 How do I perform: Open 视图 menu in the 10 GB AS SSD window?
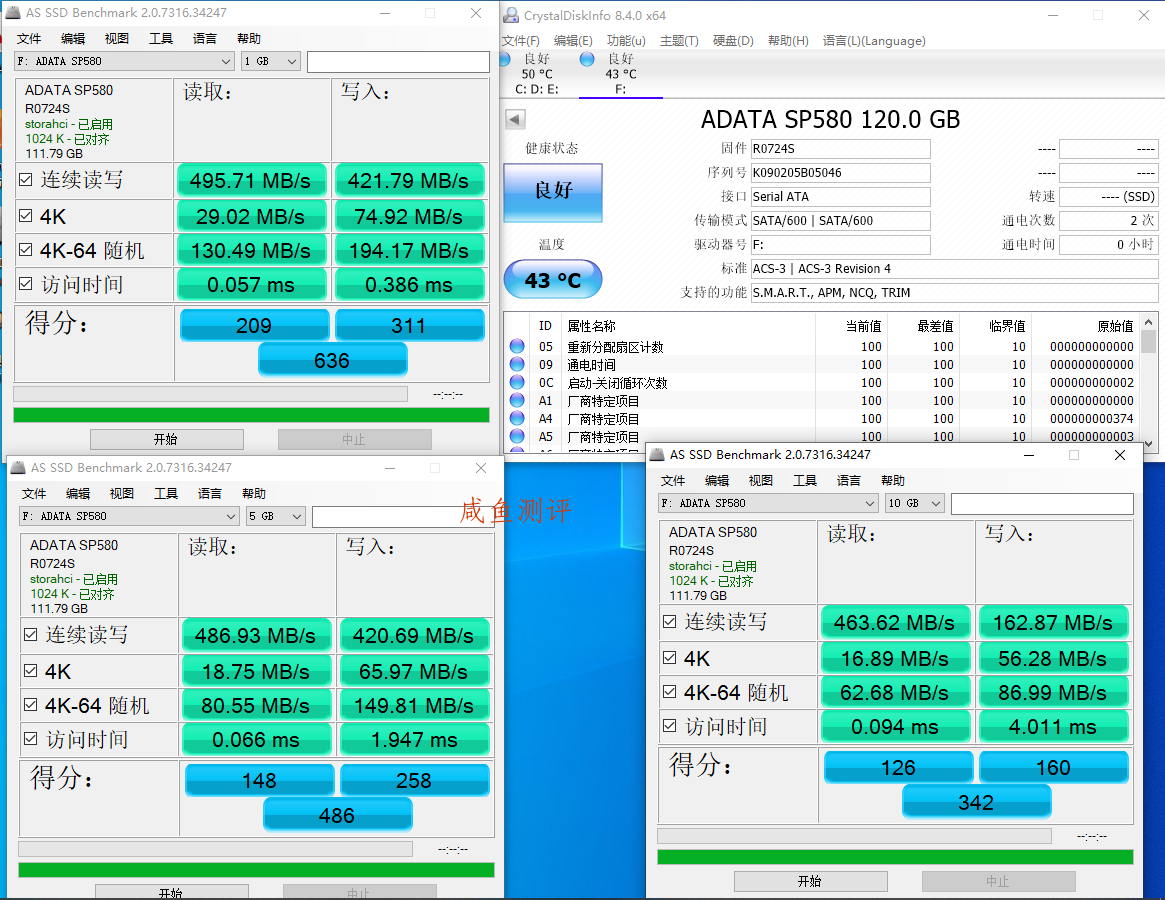point(760,481)
